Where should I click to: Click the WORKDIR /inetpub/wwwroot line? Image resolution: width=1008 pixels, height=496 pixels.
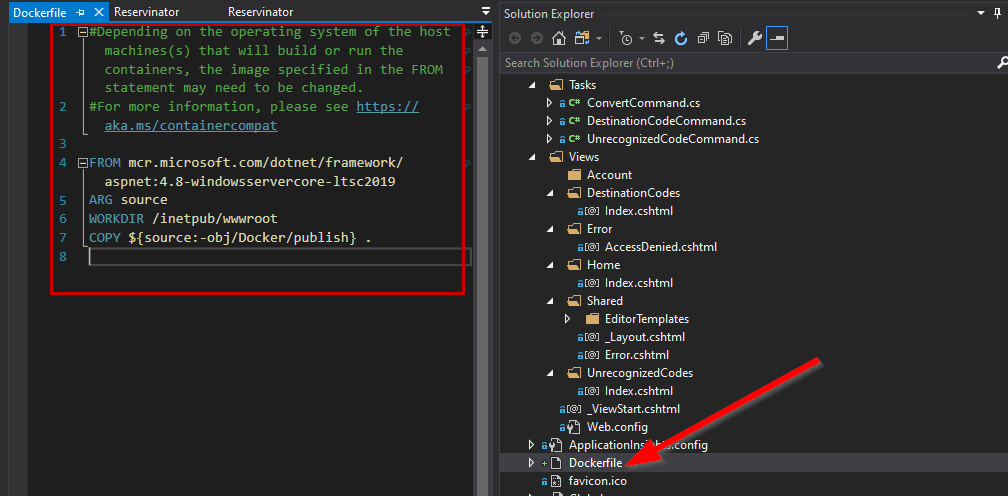(183, 218)
